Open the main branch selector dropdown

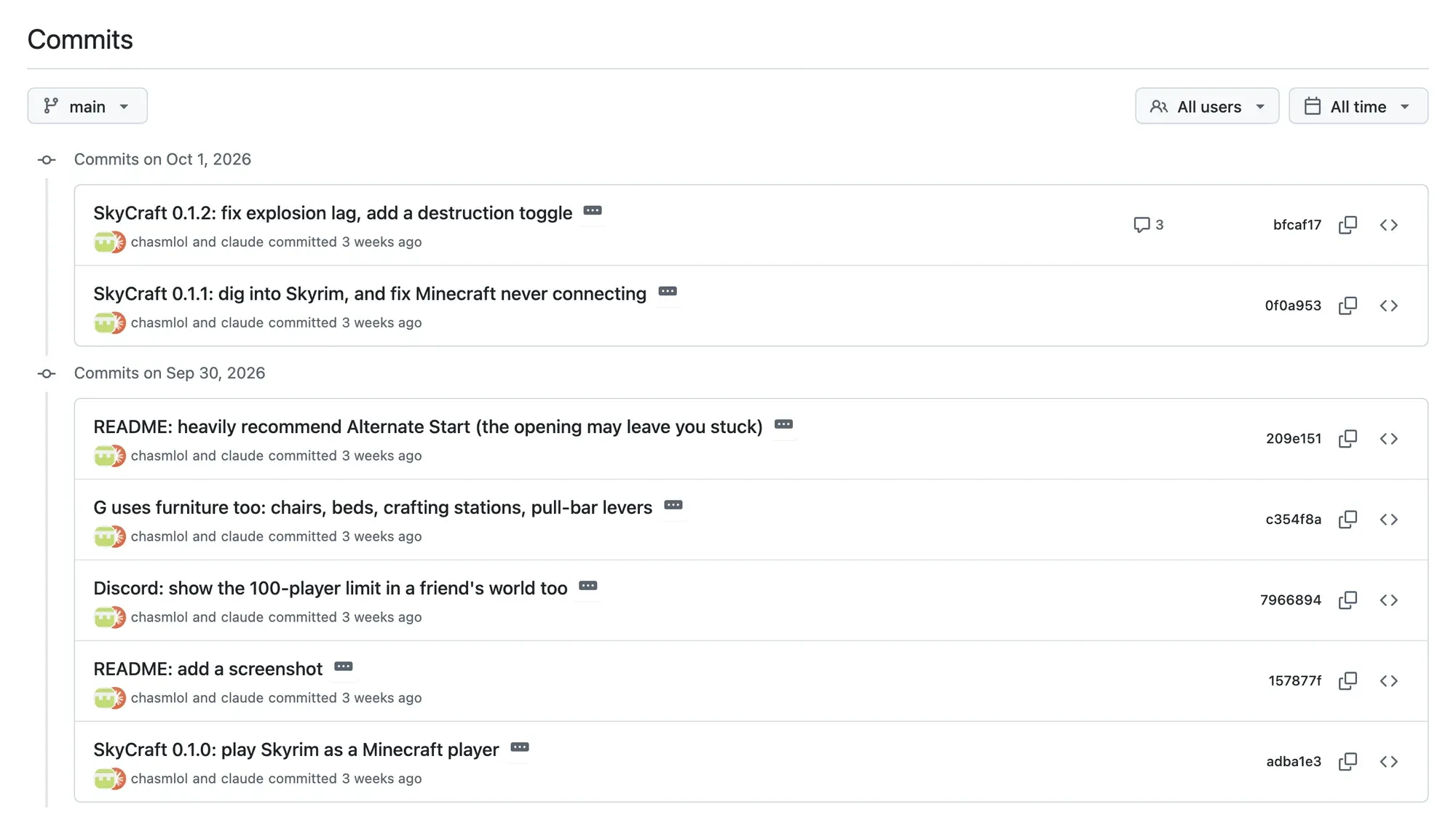(x=87, y=106)
